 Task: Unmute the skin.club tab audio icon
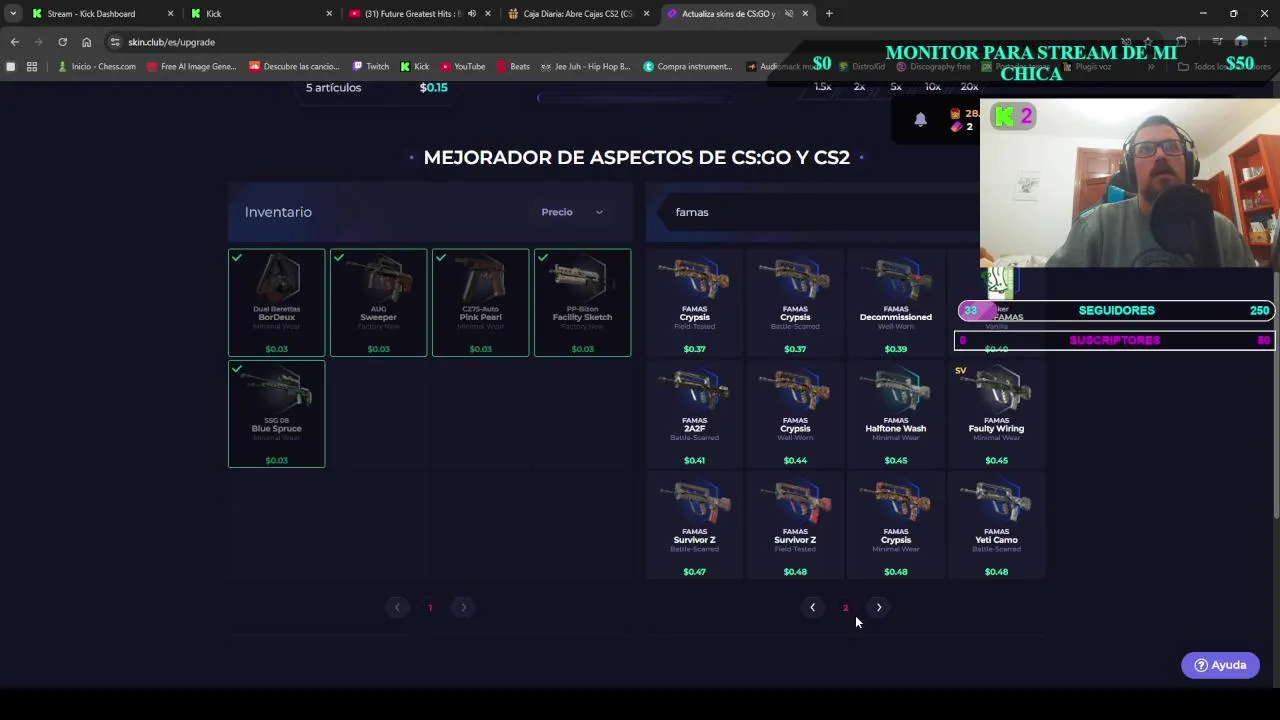[789, 14]
